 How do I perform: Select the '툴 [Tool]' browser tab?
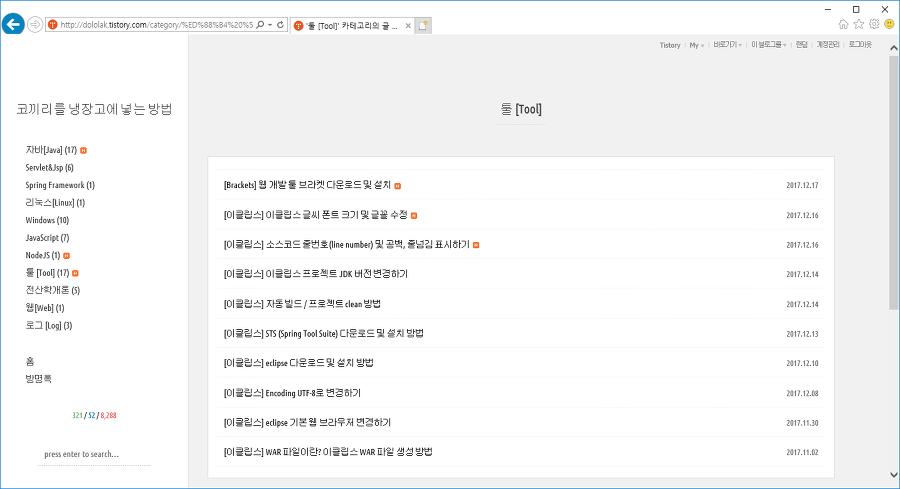(x=351, y=26)
